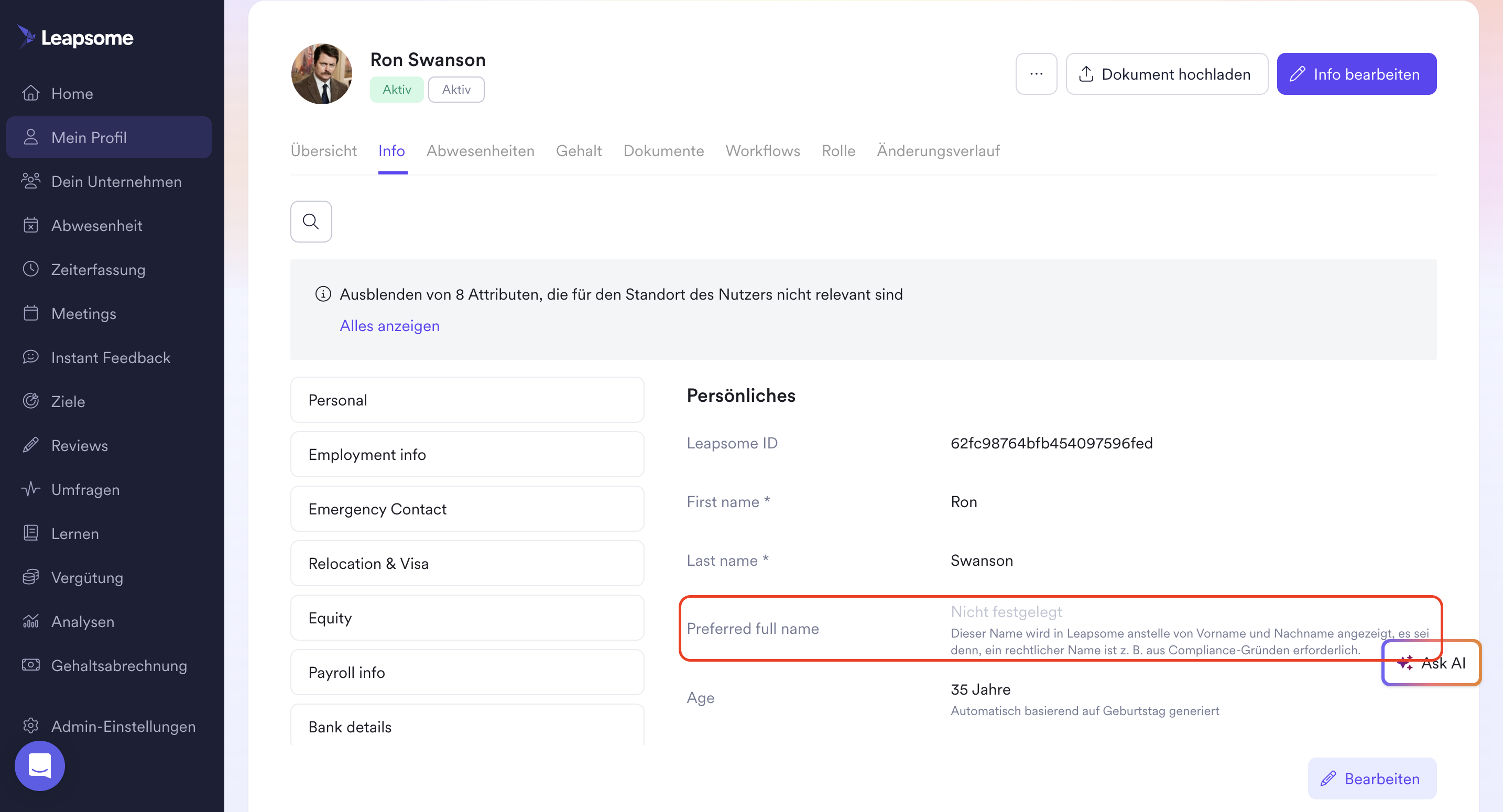Switch to the Änderungsverlauf tab
The image size is (1503, 812).
tap(938, 150)
